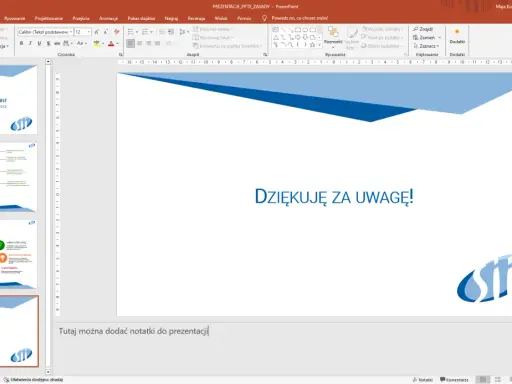The image size is (512, 384).
Task: Open Widok ribbon tab
Action: [x=221, y=18]
